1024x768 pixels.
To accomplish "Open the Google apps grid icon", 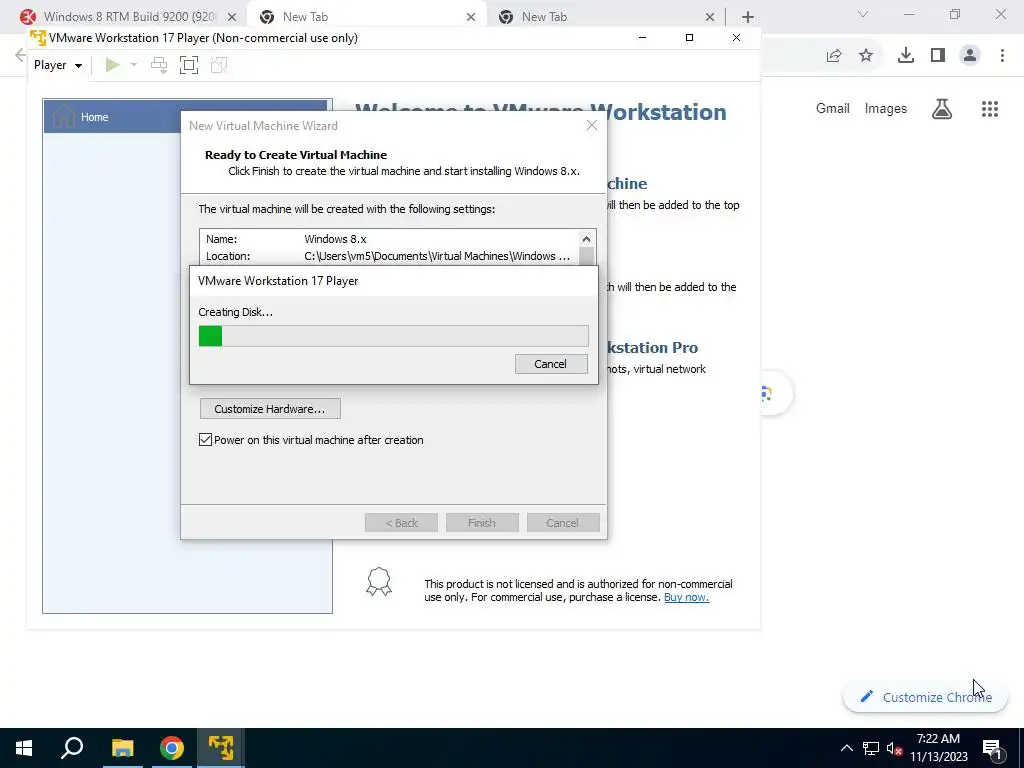I will coord(990,108).
